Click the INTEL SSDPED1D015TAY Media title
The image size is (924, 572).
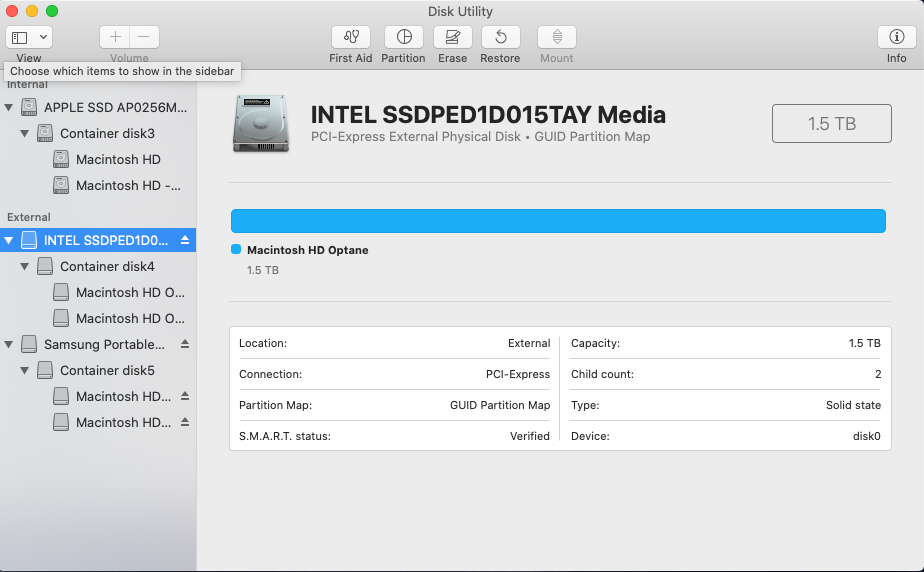tap(488, 115)
